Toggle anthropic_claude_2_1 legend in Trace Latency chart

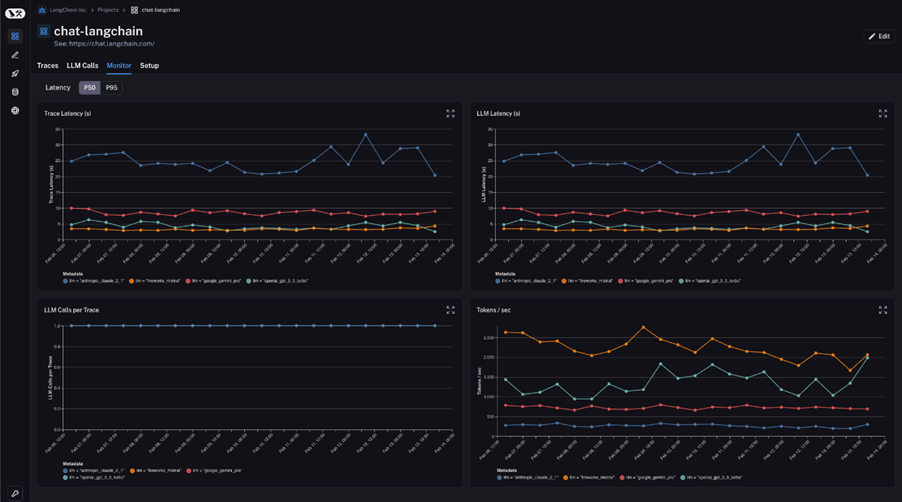pos(94,281)
